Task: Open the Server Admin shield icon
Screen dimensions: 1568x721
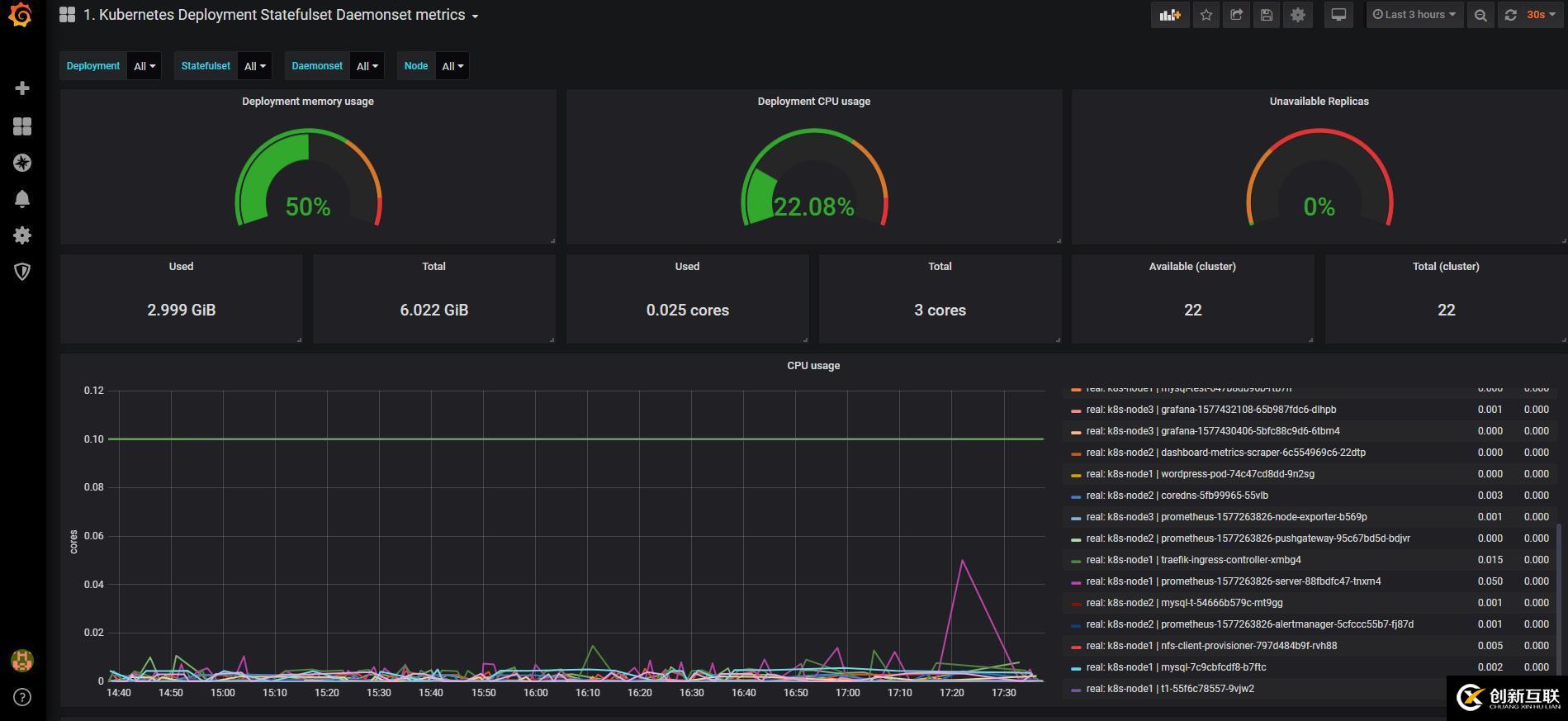Action: coord(22,272)
